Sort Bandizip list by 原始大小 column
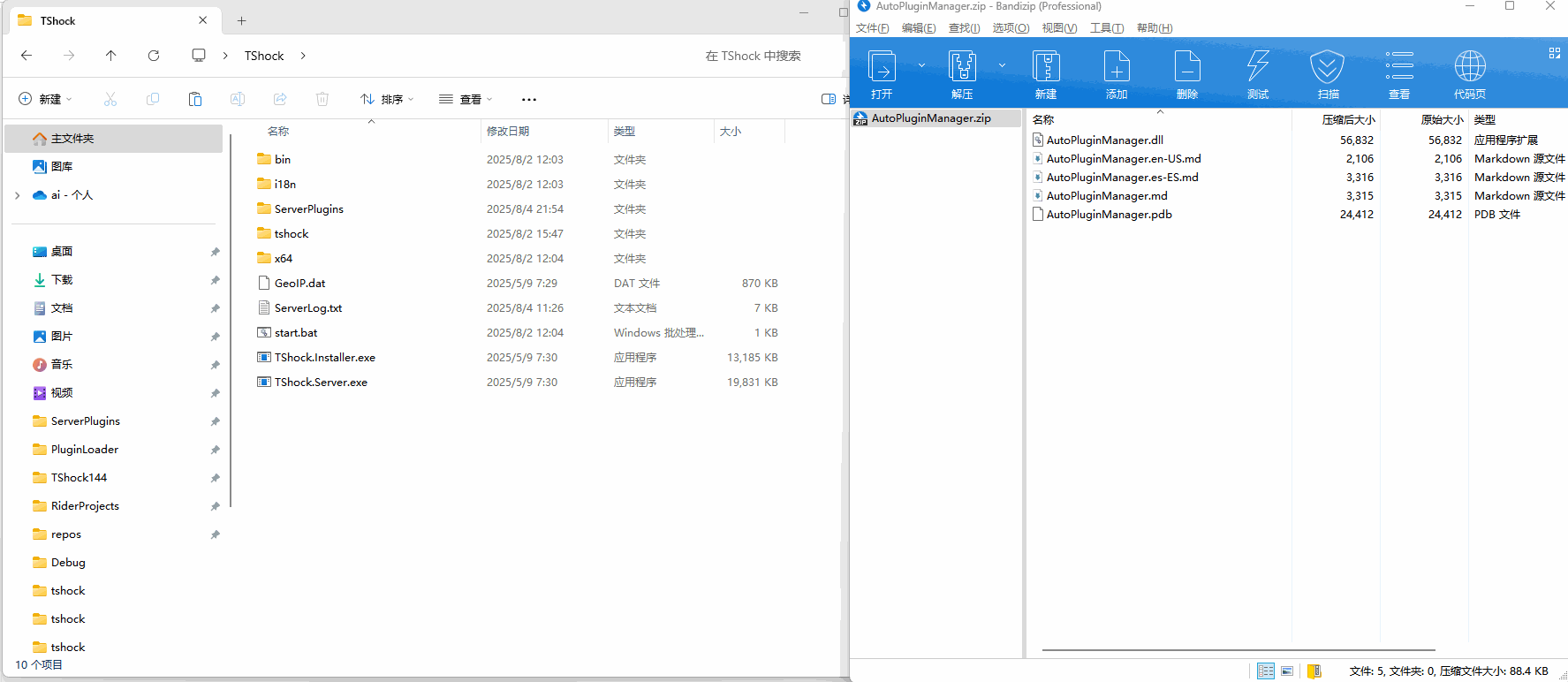The image size is (1568, 682). pos(1442,119)
